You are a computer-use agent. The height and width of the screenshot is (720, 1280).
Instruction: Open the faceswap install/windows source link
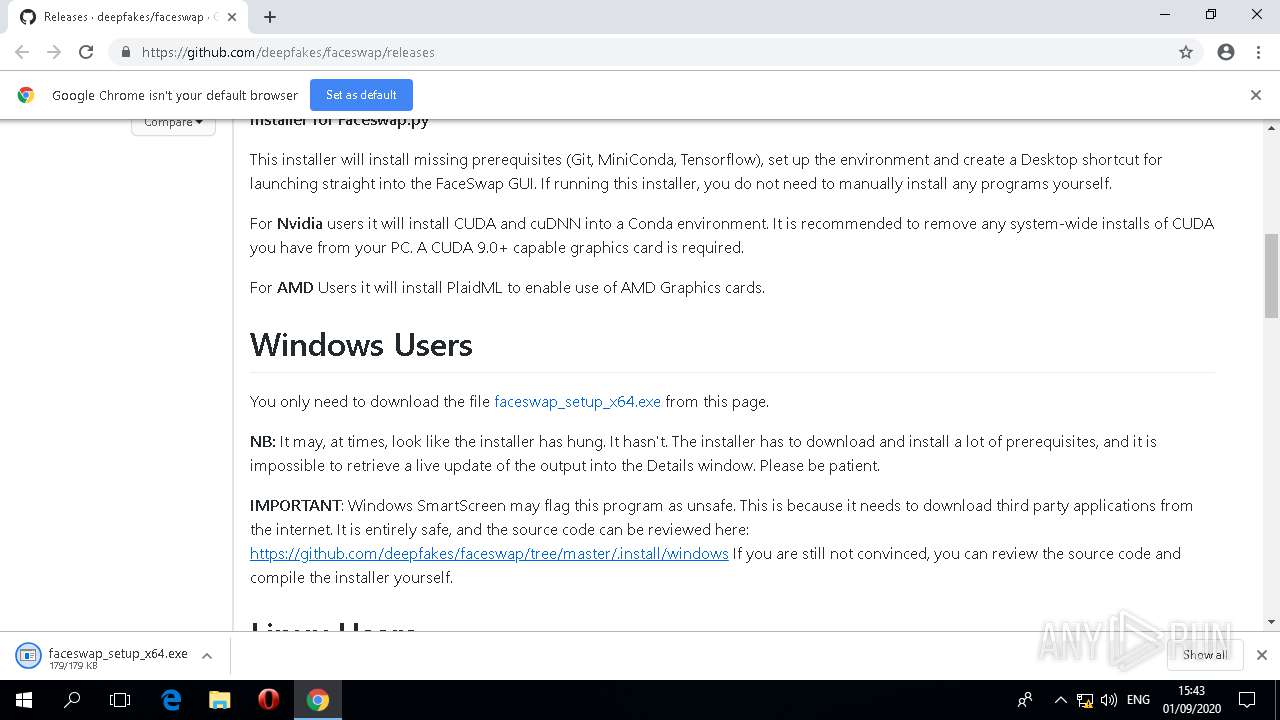click(x=489, y=553)
